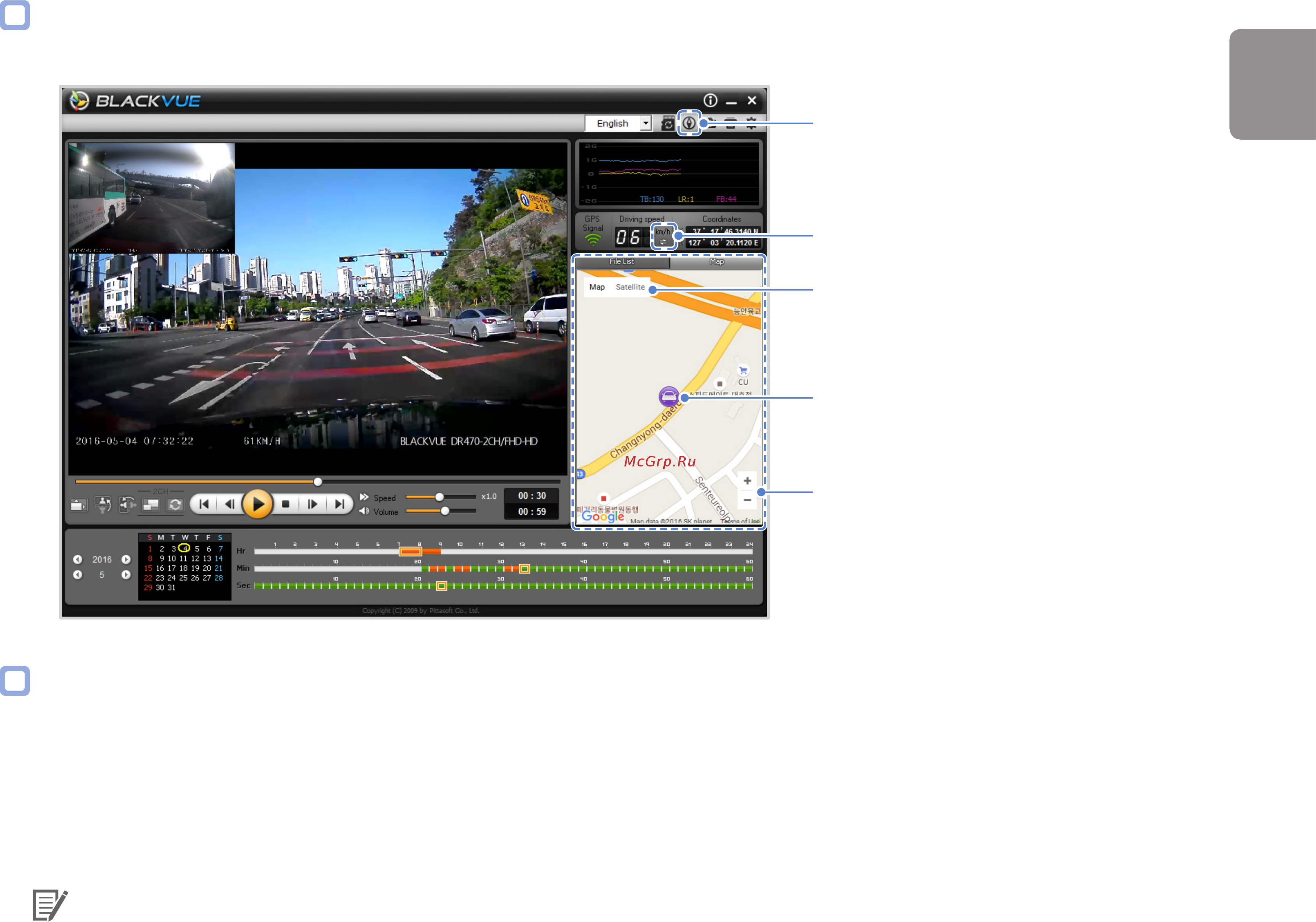Click the selected marker on Sec timeline
This screenshot has width=1316, height=922.
441,586
